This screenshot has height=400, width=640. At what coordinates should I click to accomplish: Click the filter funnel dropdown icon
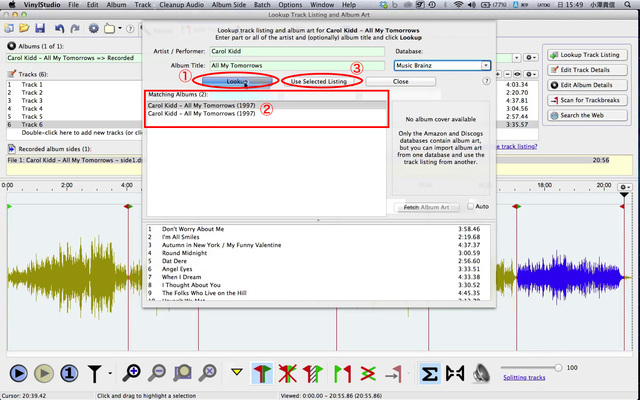98,373
